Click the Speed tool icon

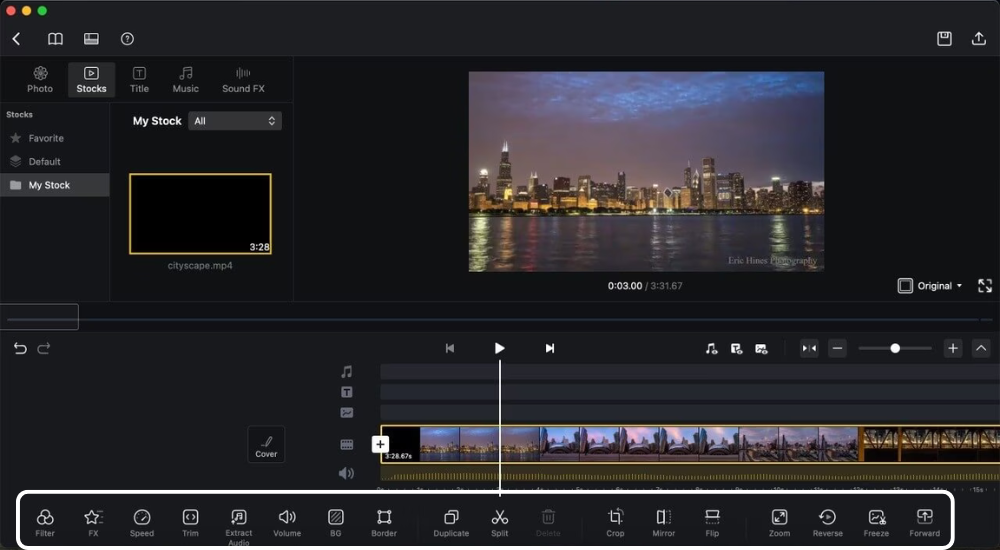(x=142, y=518)
